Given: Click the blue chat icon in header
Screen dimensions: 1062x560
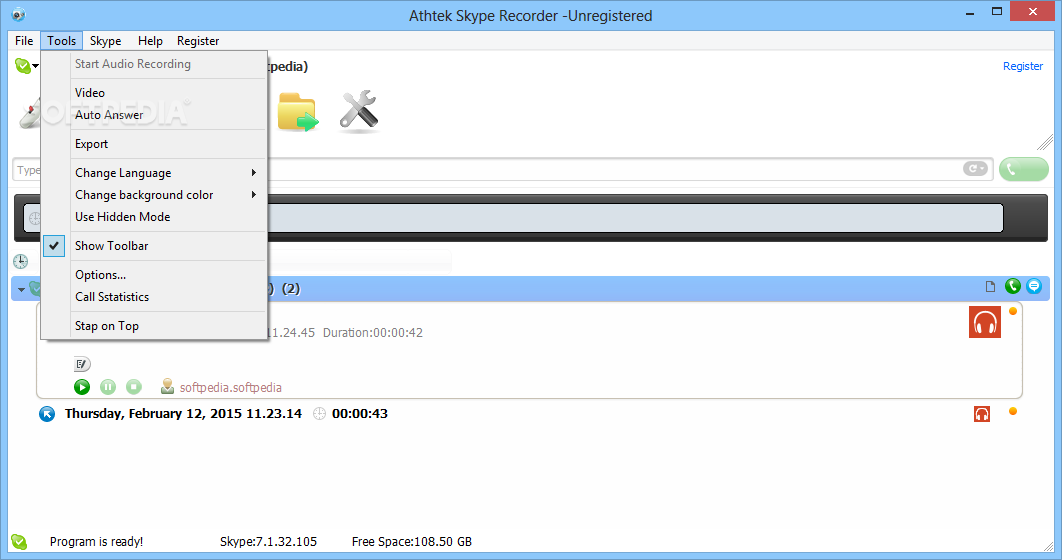Looking at the screenshot, I should tap(1034, 286).
